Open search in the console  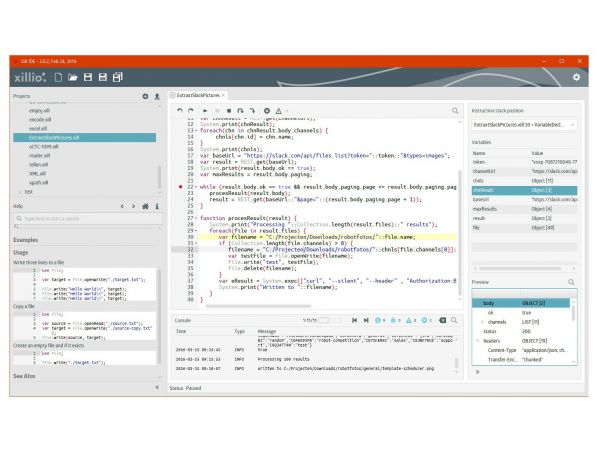pos(454,320)
